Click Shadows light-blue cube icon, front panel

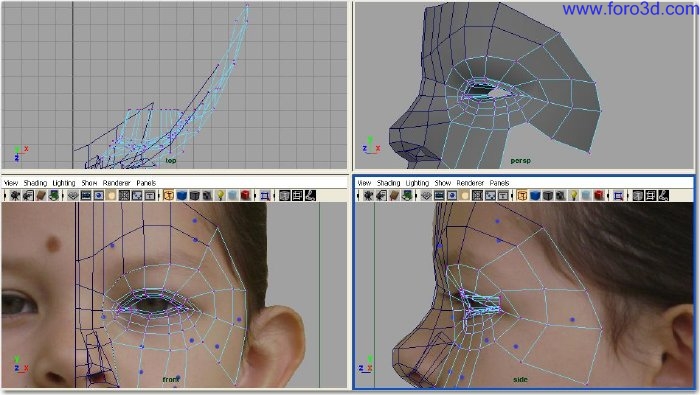click(233, 195)
